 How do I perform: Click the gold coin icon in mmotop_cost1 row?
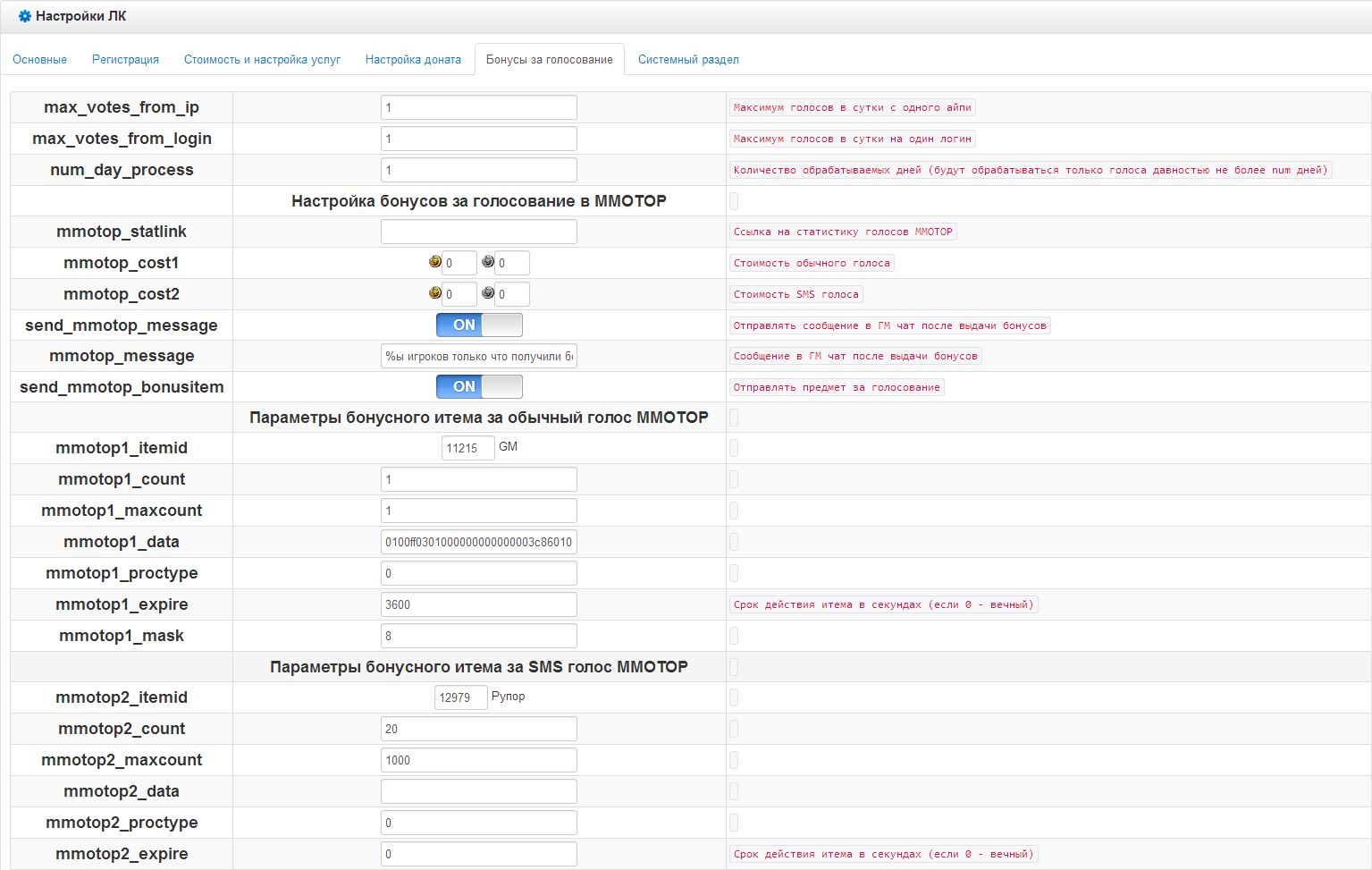click(x=435, y=262)
